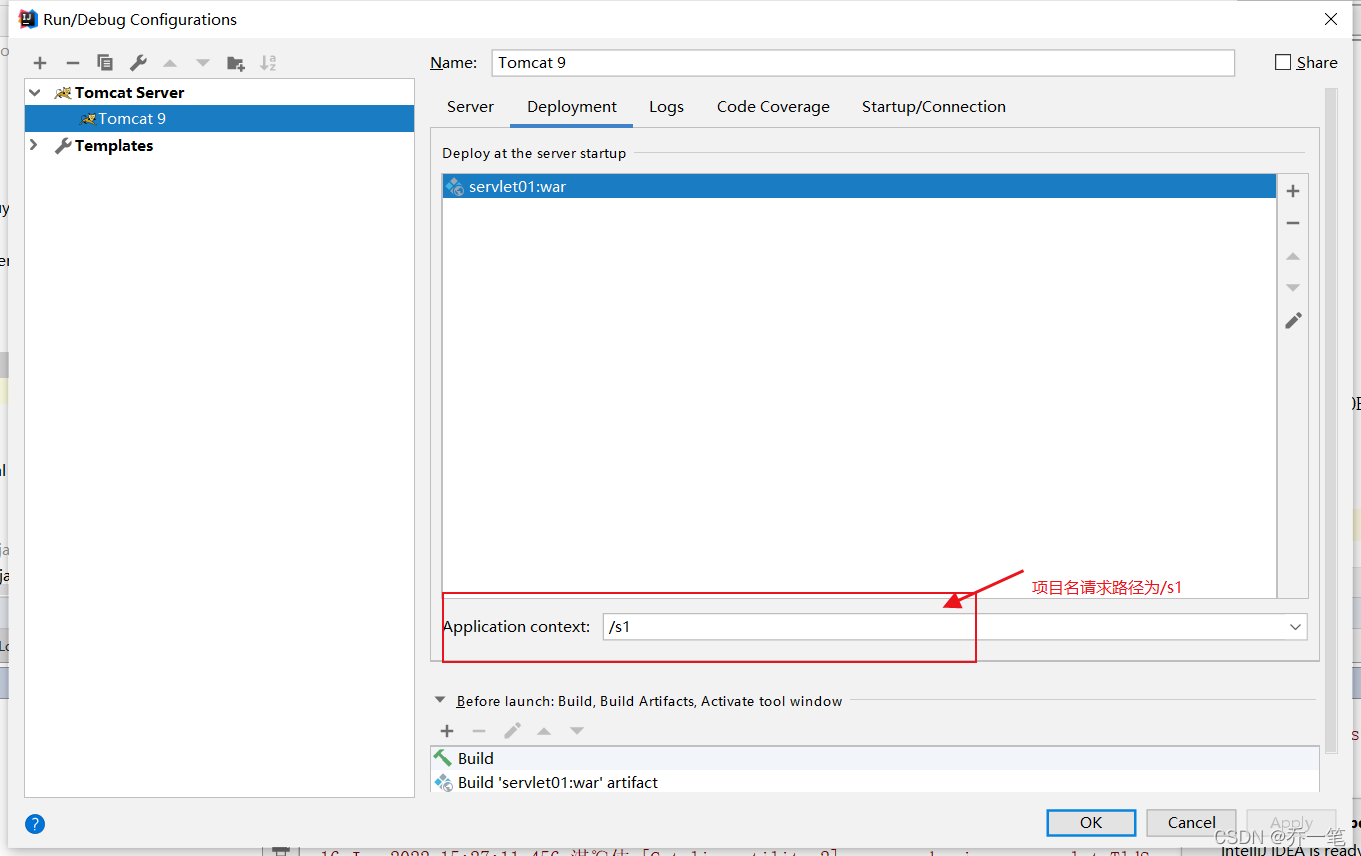This screenshot has width=1361, height=856.
Task: Click Tomcat Server node icon
Action: point(63,92)
